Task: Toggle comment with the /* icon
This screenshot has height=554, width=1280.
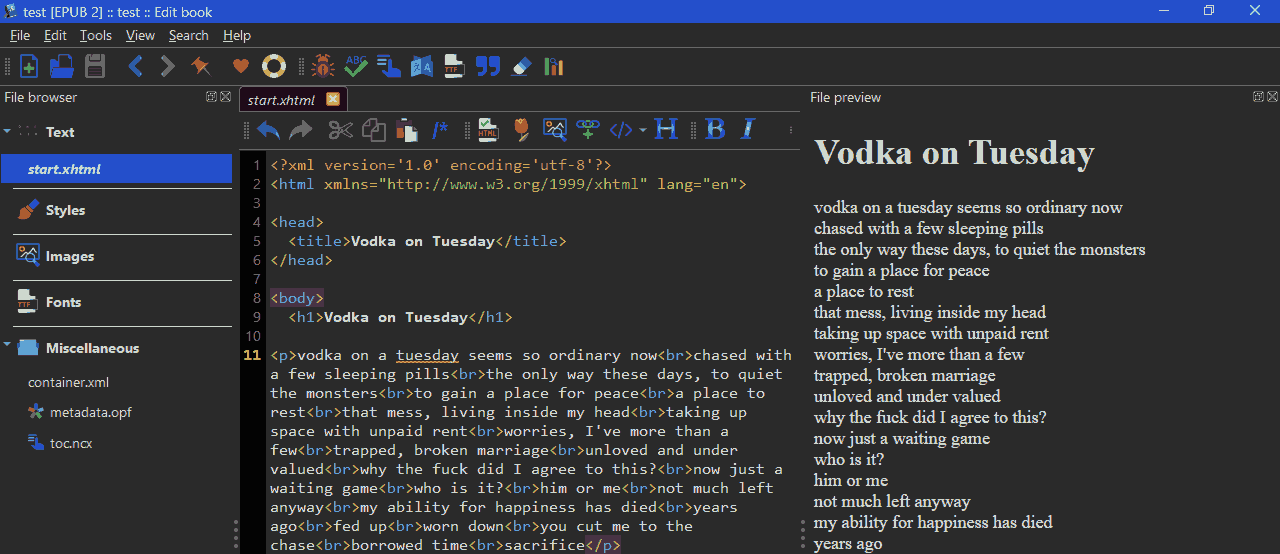Action: pyautogui.click(x=439, y=129)
